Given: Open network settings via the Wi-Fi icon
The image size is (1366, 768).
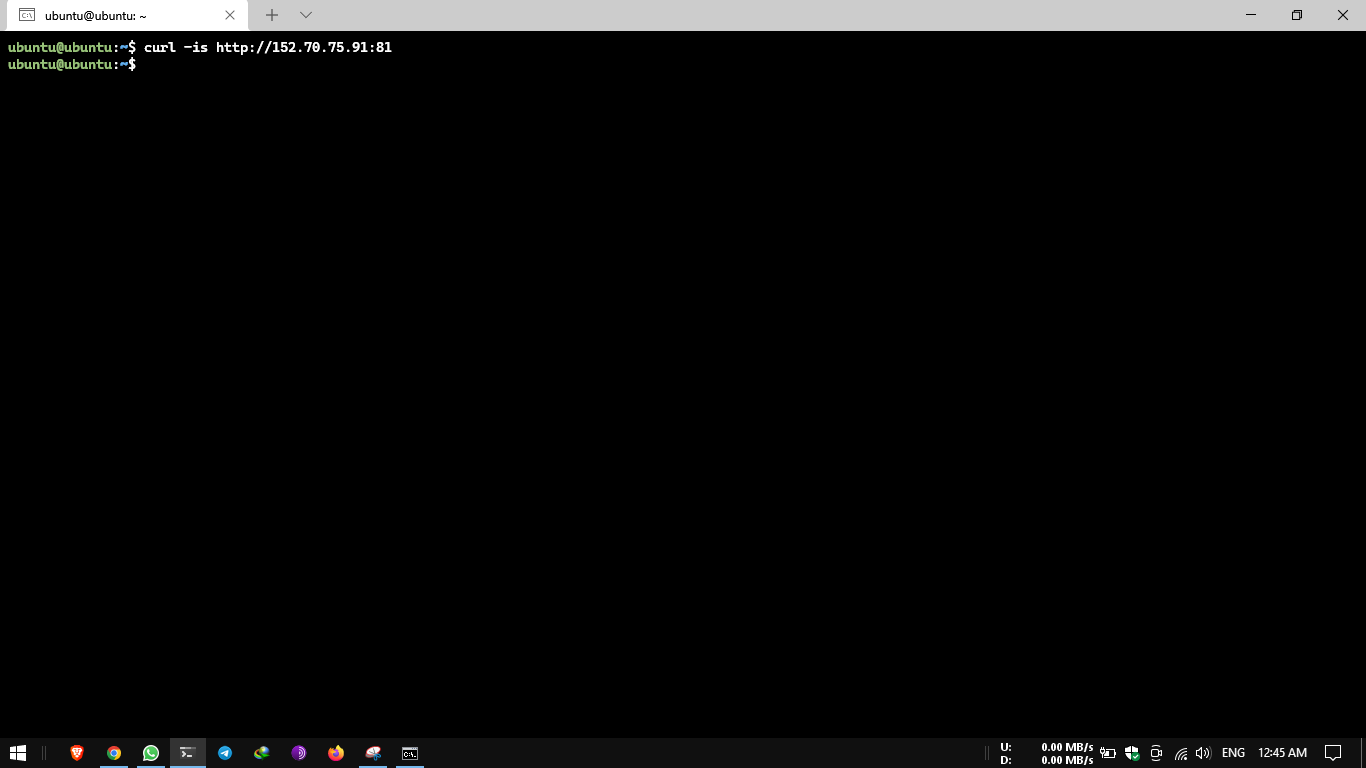Looking at the screenshot, I should point(1181,753).
